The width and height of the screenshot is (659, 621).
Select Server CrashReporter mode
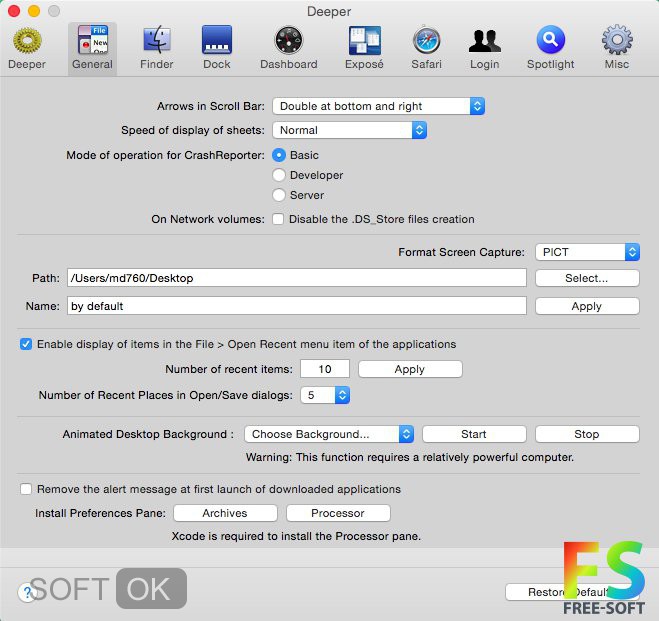[279, 195]
